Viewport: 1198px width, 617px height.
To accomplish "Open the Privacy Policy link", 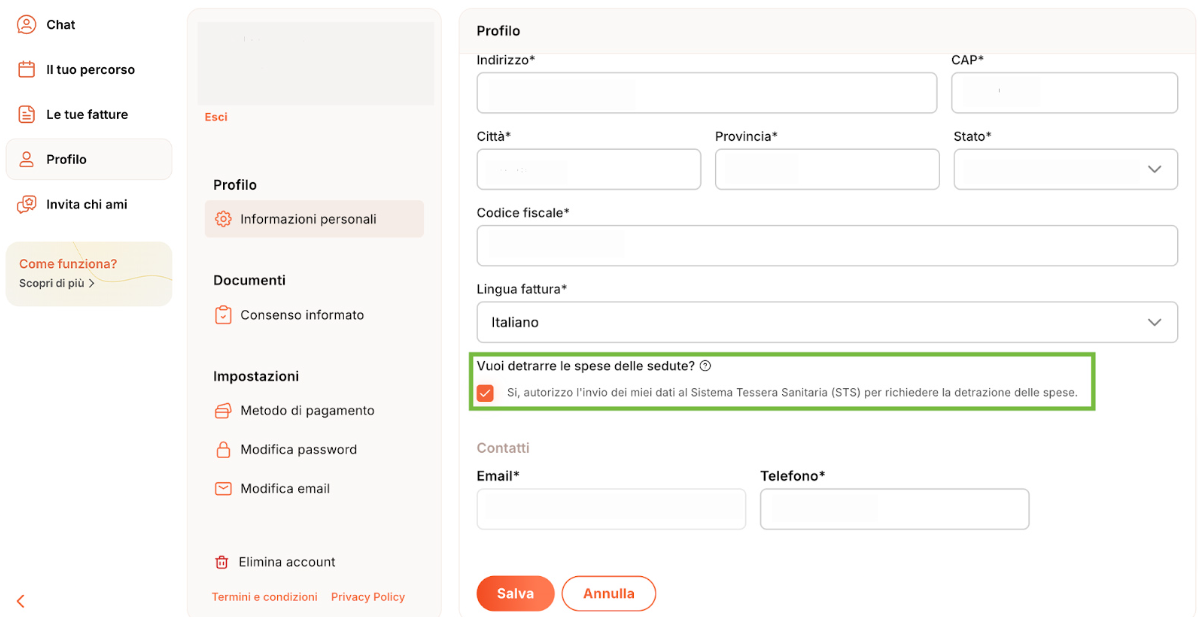I will [368, 597].
